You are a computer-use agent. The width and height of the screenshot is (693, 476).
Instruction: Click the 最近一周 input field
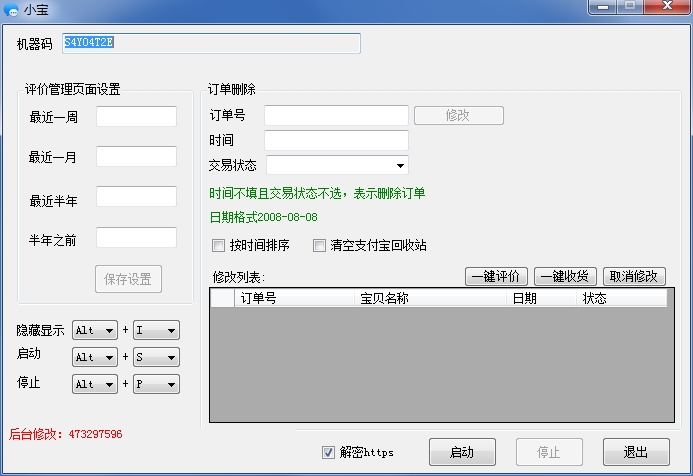click(136, 116)
